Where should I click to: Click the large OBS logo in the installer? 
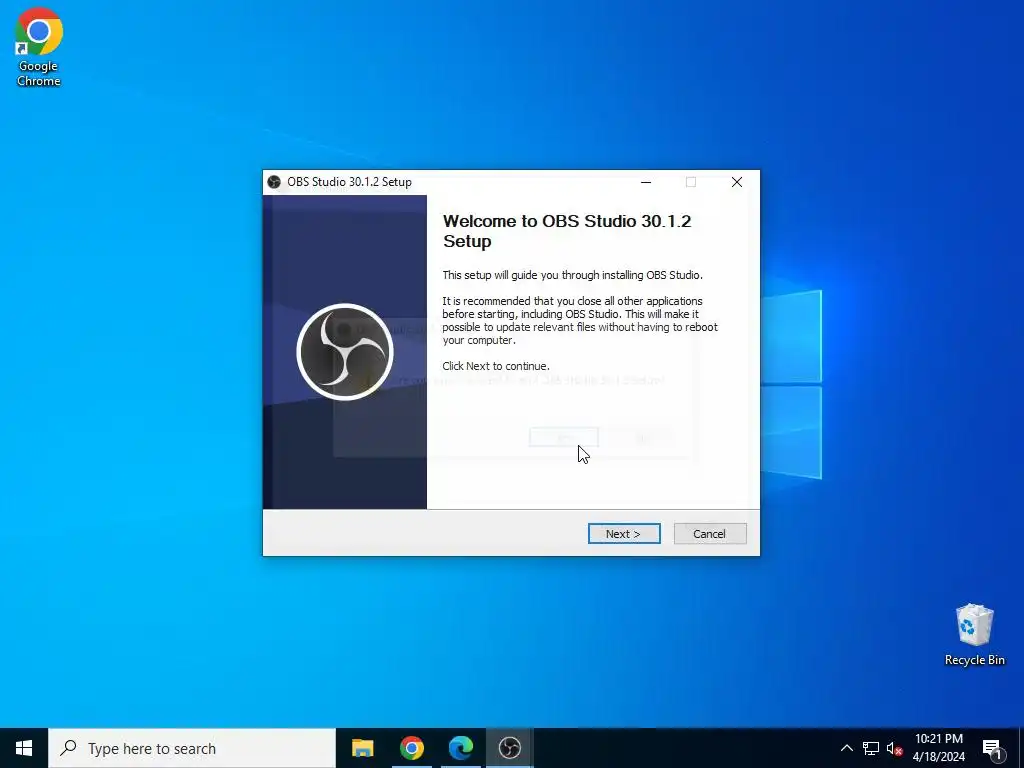[345, 352]
